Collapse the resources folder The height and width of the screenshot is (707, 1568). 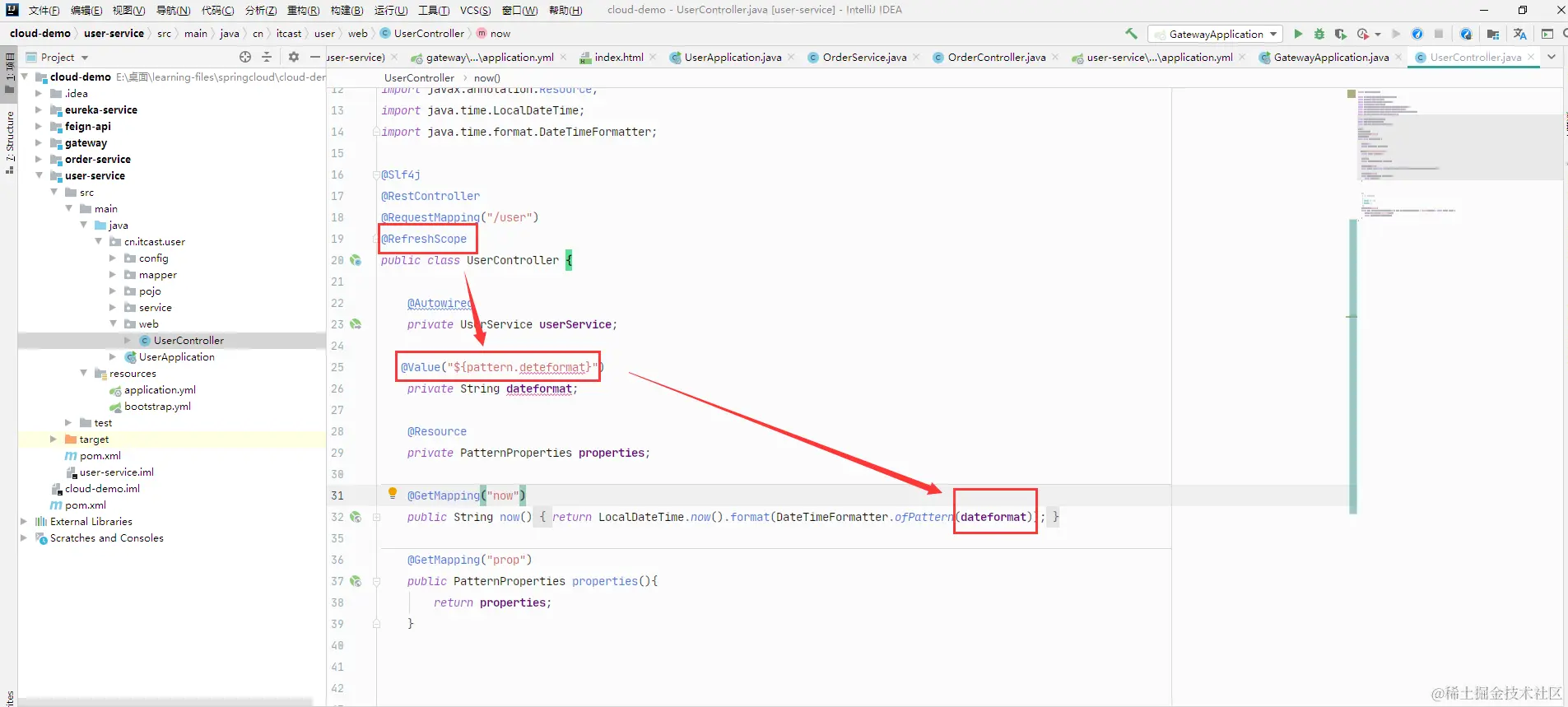83,373
